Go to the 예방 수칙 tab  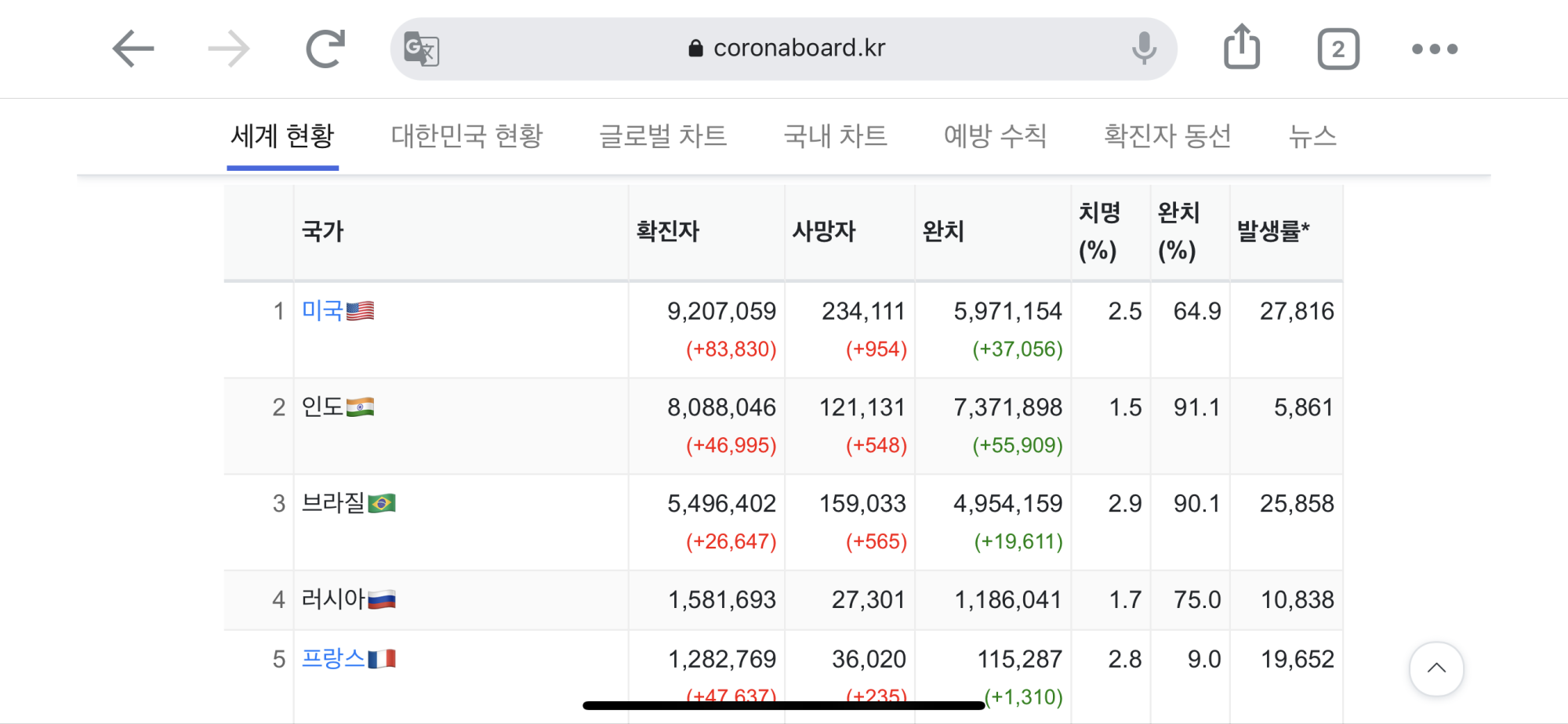(995, 136)
